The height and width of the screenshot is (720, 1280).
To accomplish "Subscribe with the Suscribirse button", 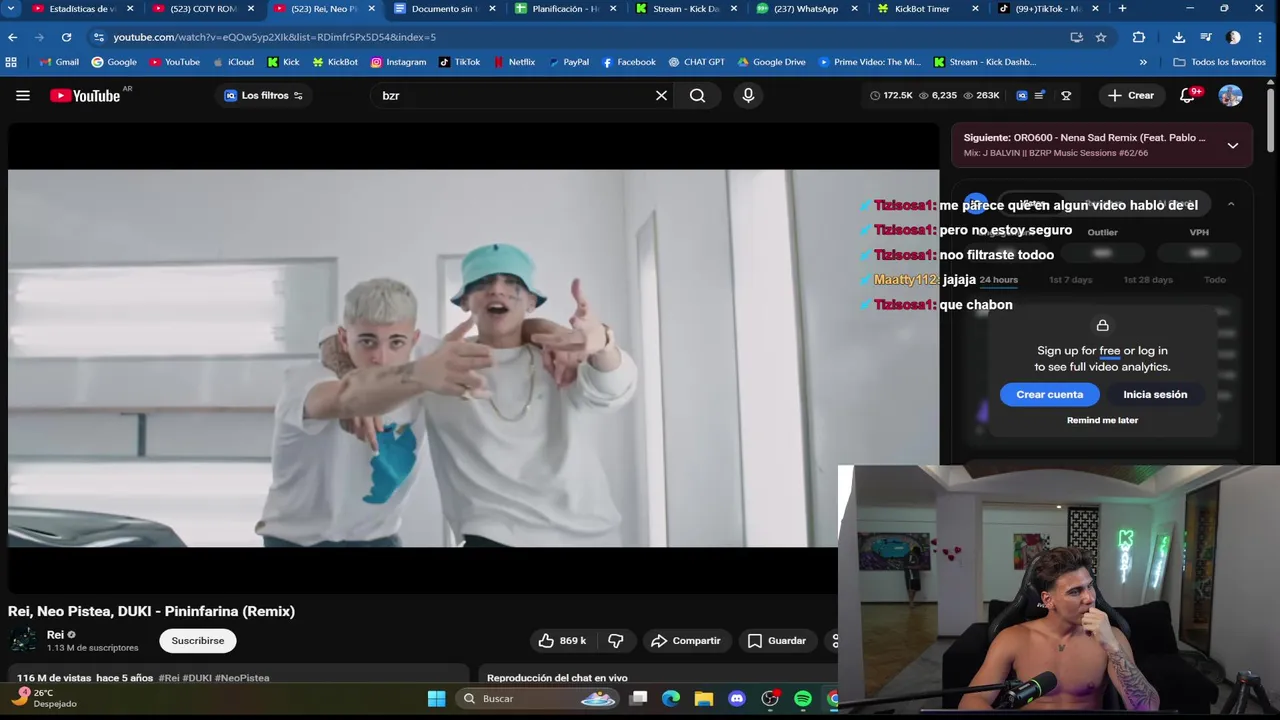I will click(198, 640).
